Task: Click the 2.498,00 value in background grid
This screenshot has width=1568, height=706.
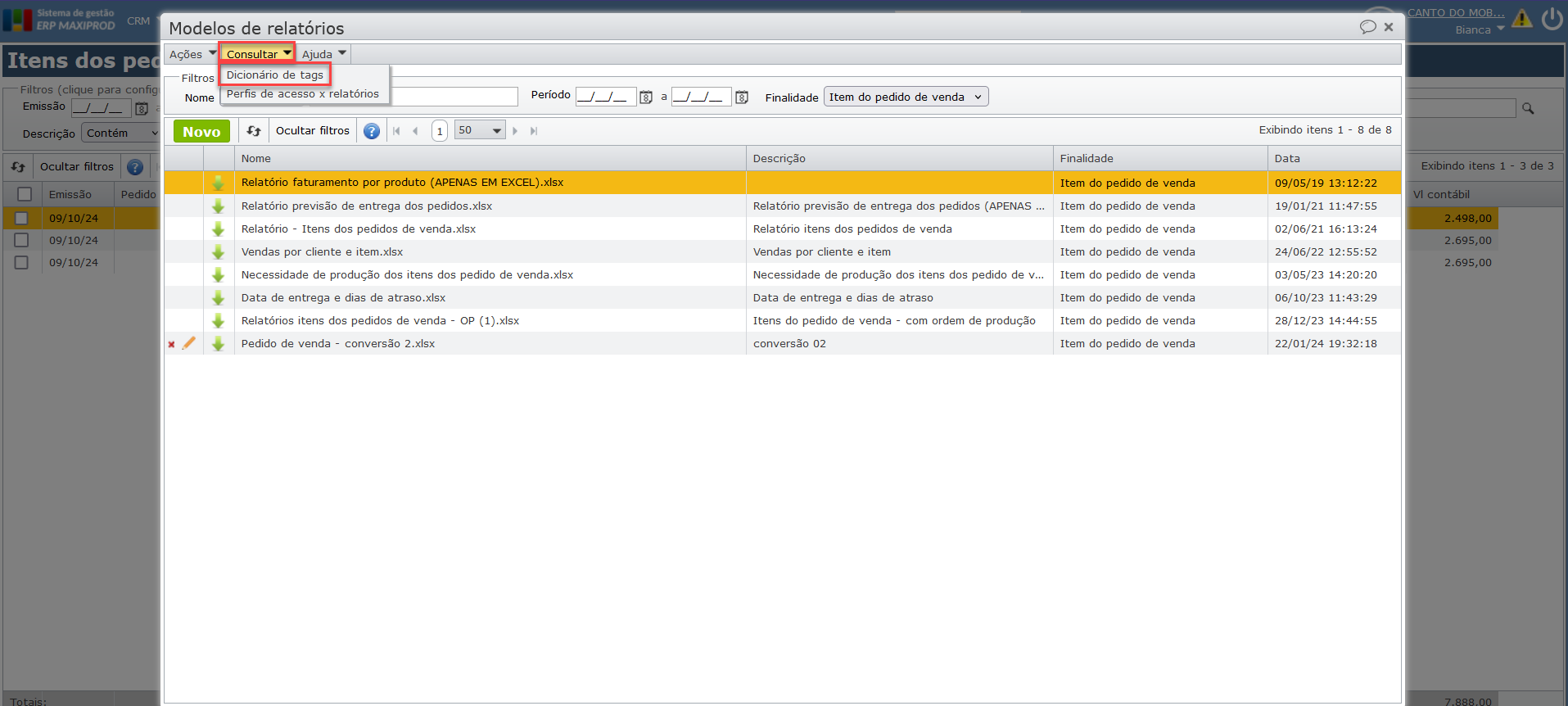Action: [1468, 219]
